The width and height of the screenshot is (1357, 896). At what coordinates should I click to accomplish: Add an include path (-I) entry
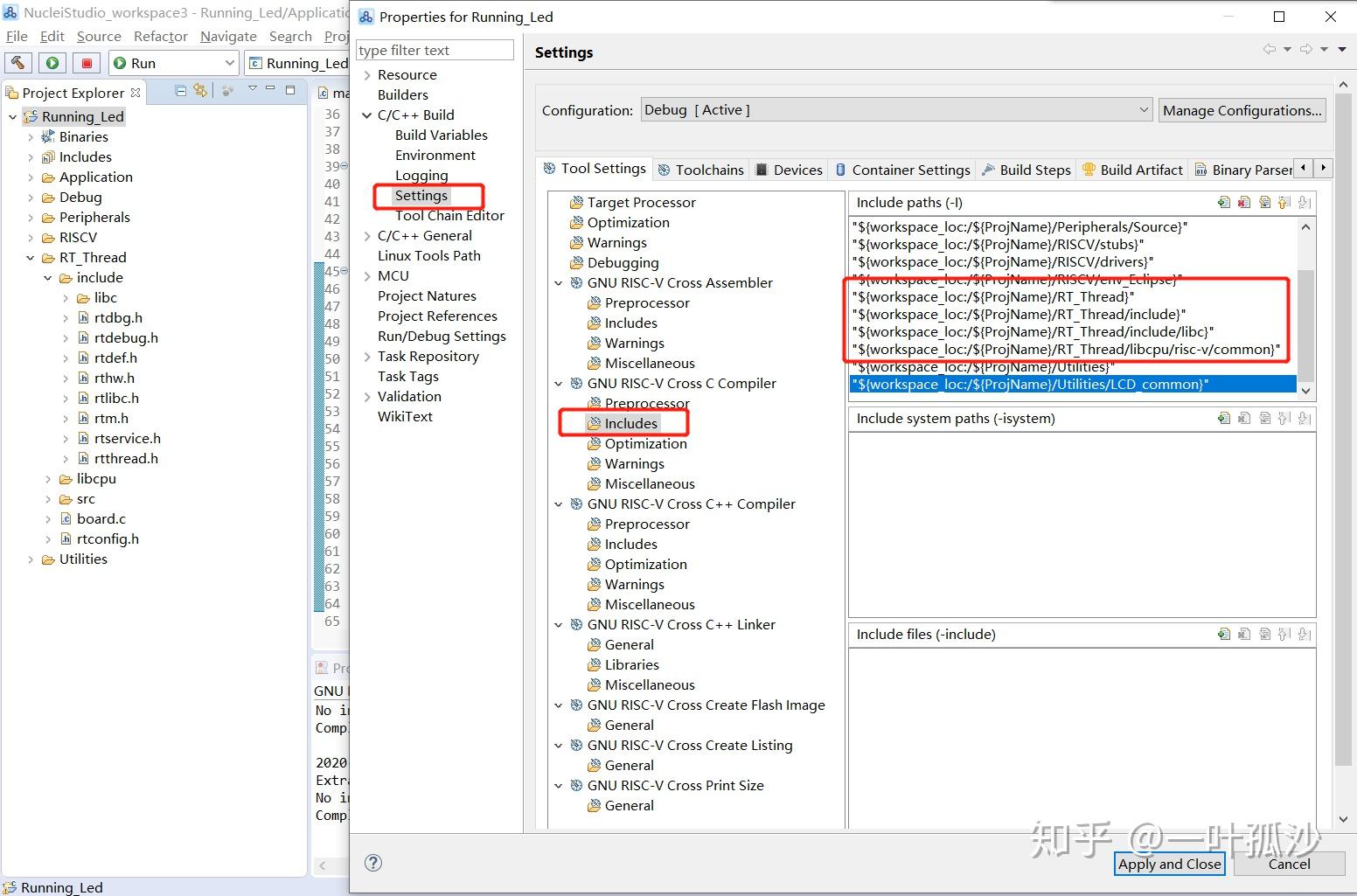(x=1224, y=203)
